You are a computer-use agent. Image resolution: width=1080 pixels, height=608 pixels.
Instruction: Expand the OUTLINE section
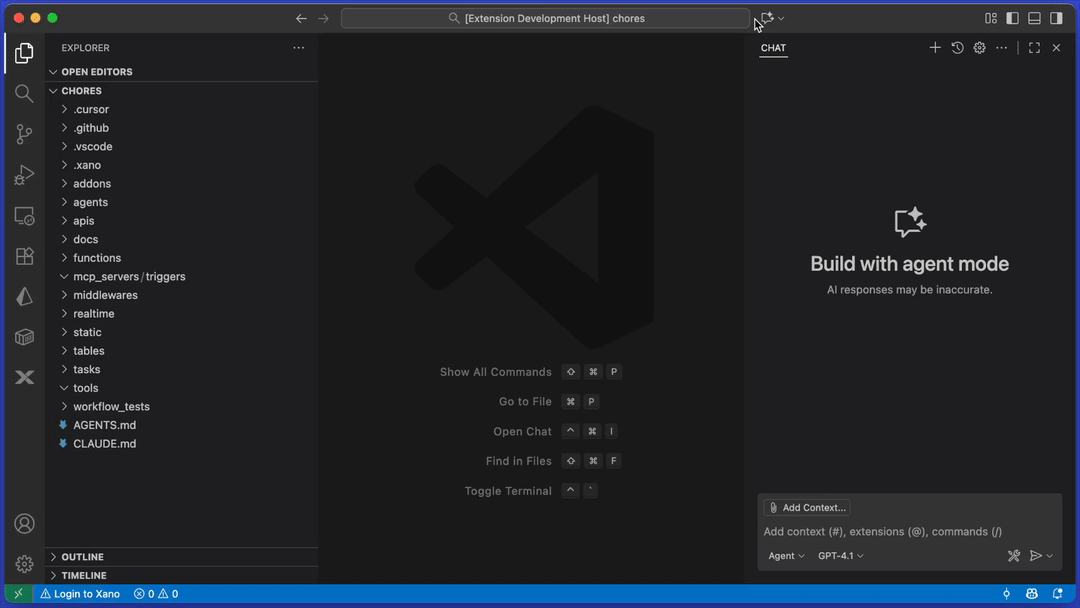pyautogui.click(x=182, y=556)
